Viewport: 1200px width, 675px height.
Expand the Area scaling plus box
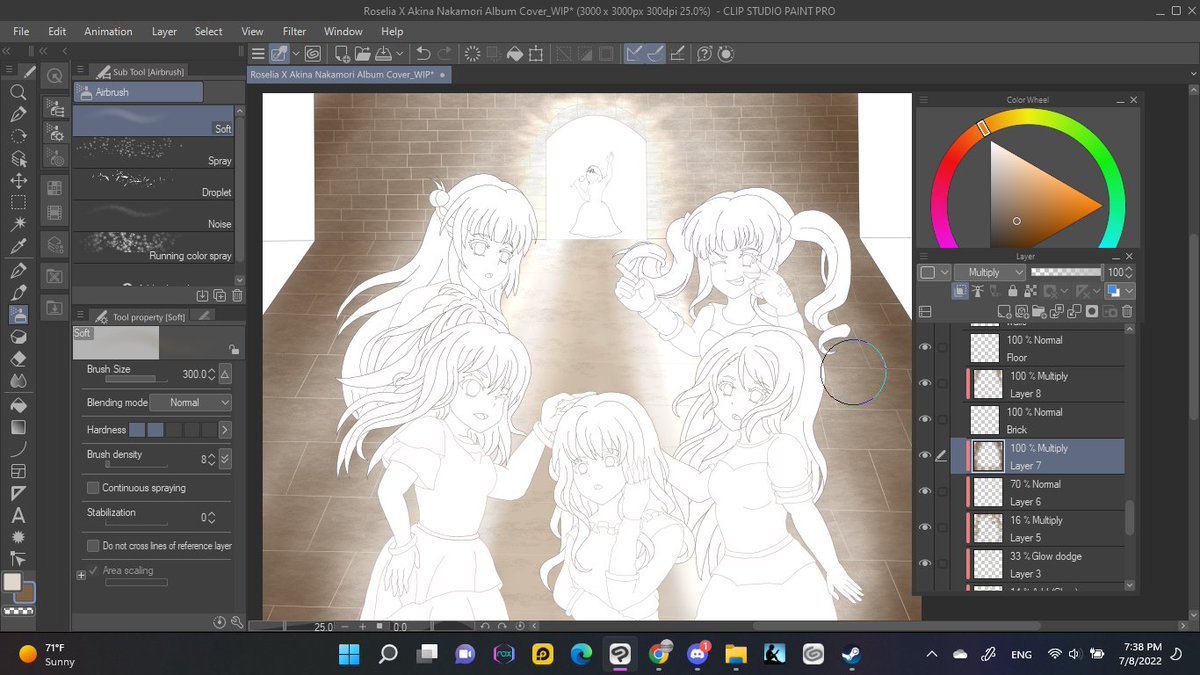(x=81, y=575)
